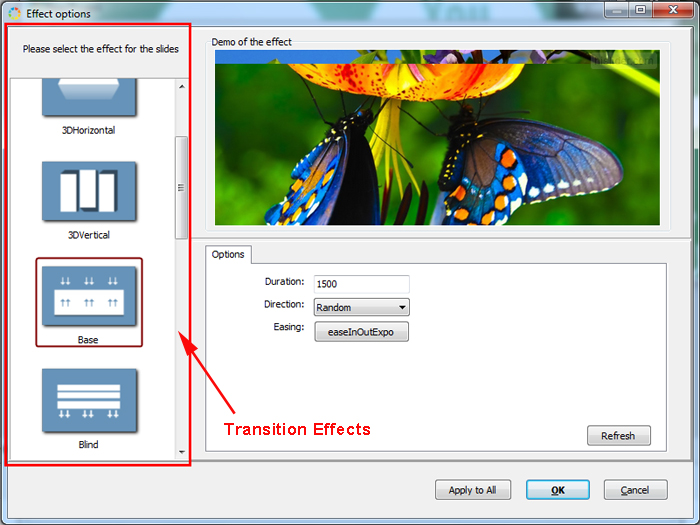Confirm with the OK button

[x=557, y=490]
